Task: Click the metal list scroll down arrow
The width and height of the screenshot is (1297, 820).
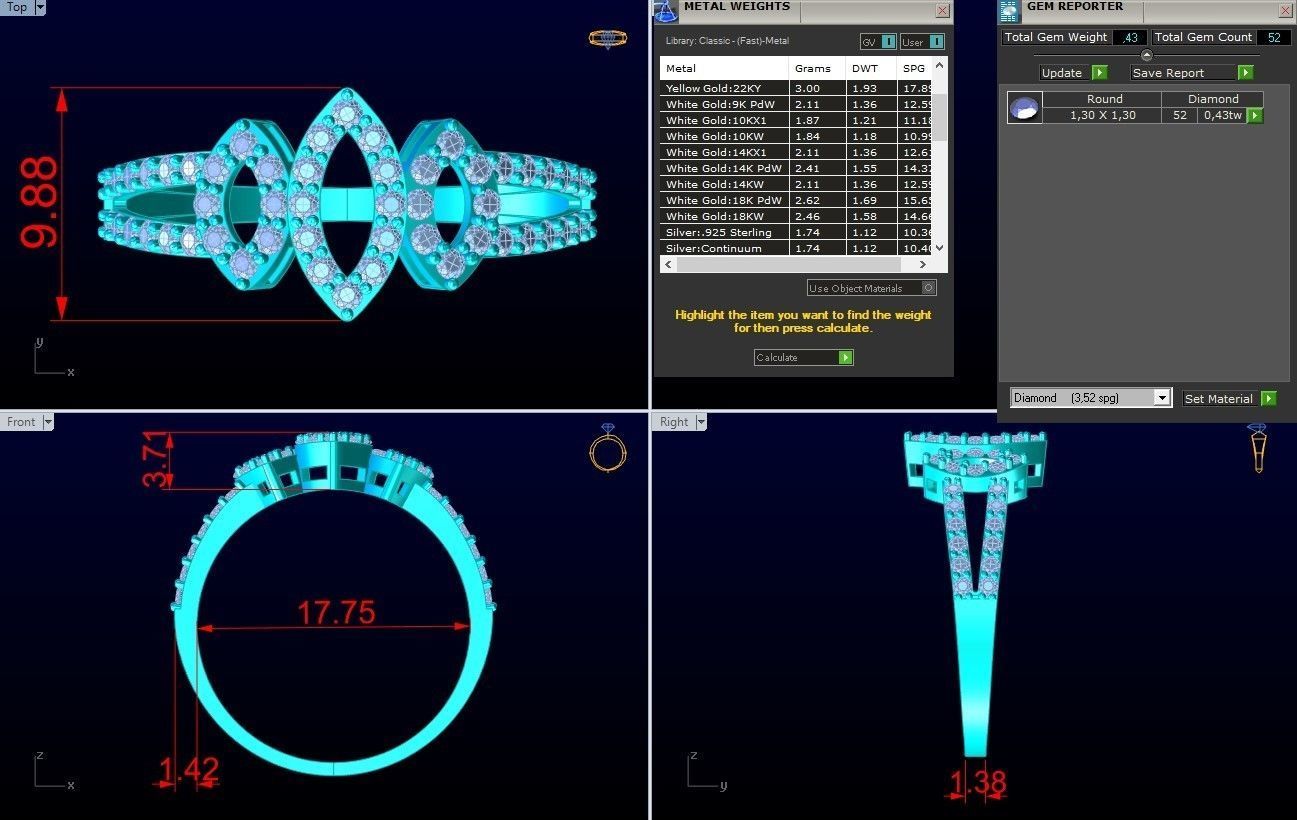Action: point(940,249)
